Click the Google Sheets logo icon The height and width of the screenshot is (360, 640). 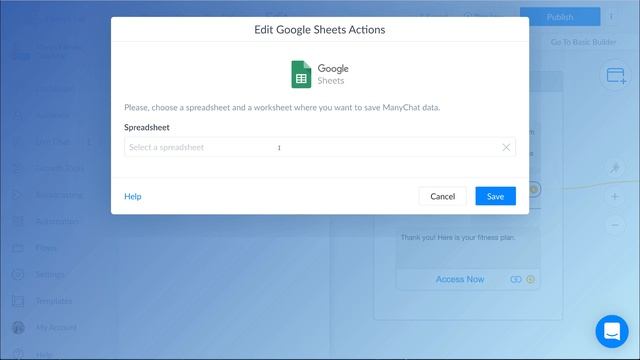pyautogui.click(x=301, y=74)
